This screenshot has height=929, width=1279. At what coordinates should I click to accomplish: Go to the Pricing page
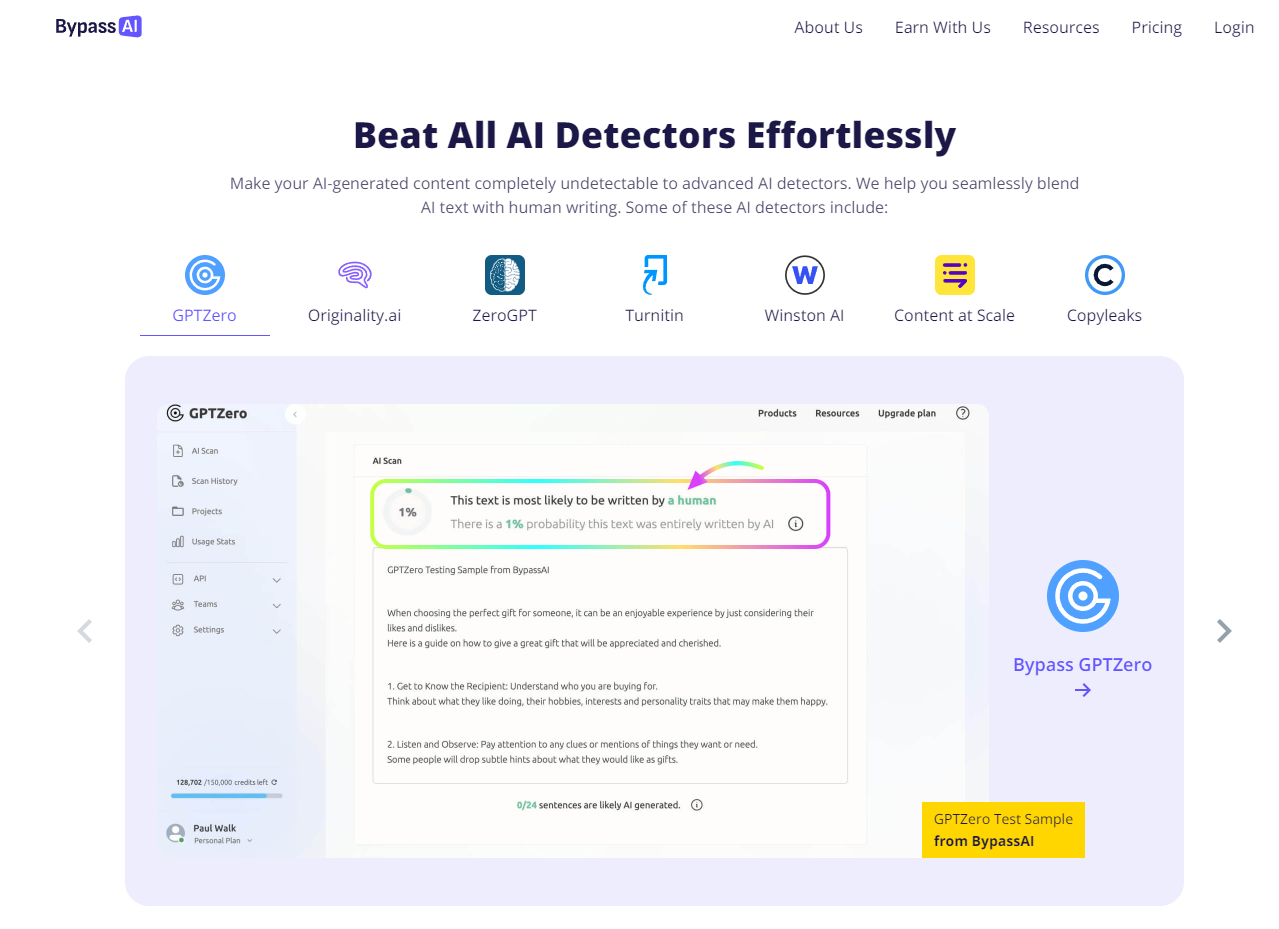click(1156, 27)
